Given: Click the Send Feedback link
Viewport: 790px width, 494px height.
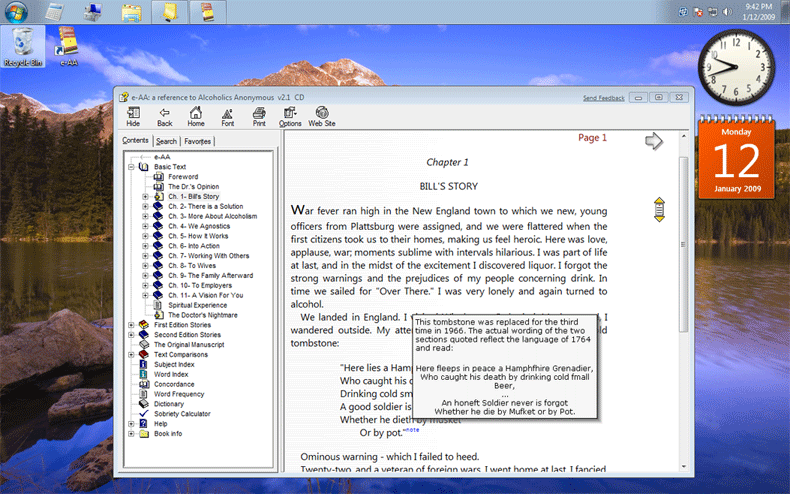Looking at the screenshot, I should [603, 98].
